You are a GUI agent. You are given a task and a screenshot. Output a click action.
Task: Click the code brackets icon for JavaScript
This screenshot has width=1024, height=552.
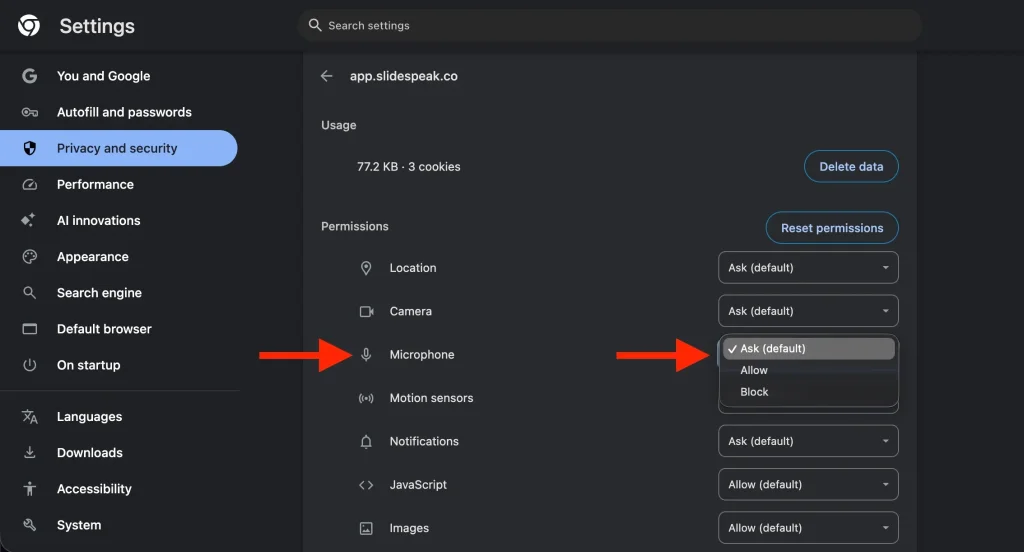click(x=366, y=485)
